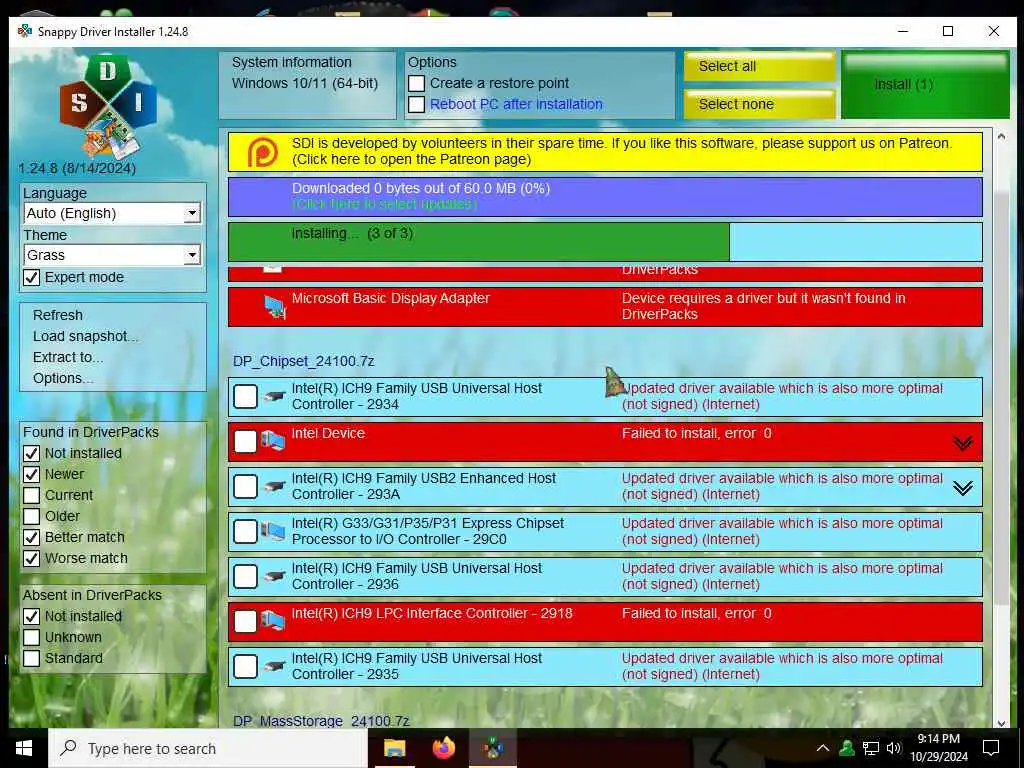Select checkbox for G33/G31/P35/P31 Express Chipset
The image size is (1024, 768).
(x=246, y=532)
